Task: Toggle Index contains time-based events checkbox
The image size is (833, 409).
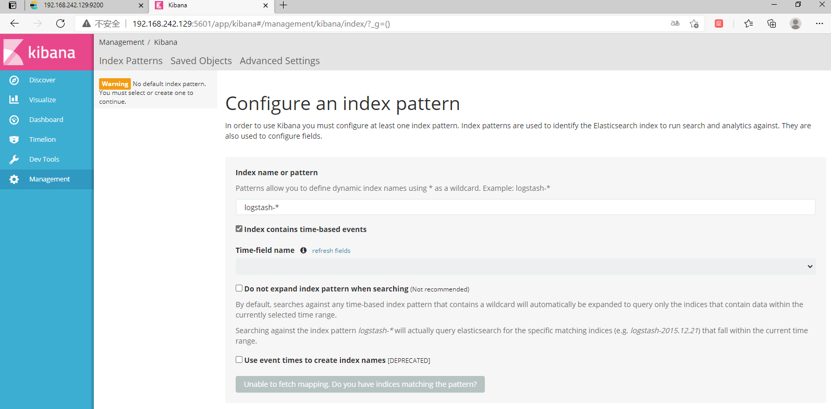Action: [x=239, y=229]
